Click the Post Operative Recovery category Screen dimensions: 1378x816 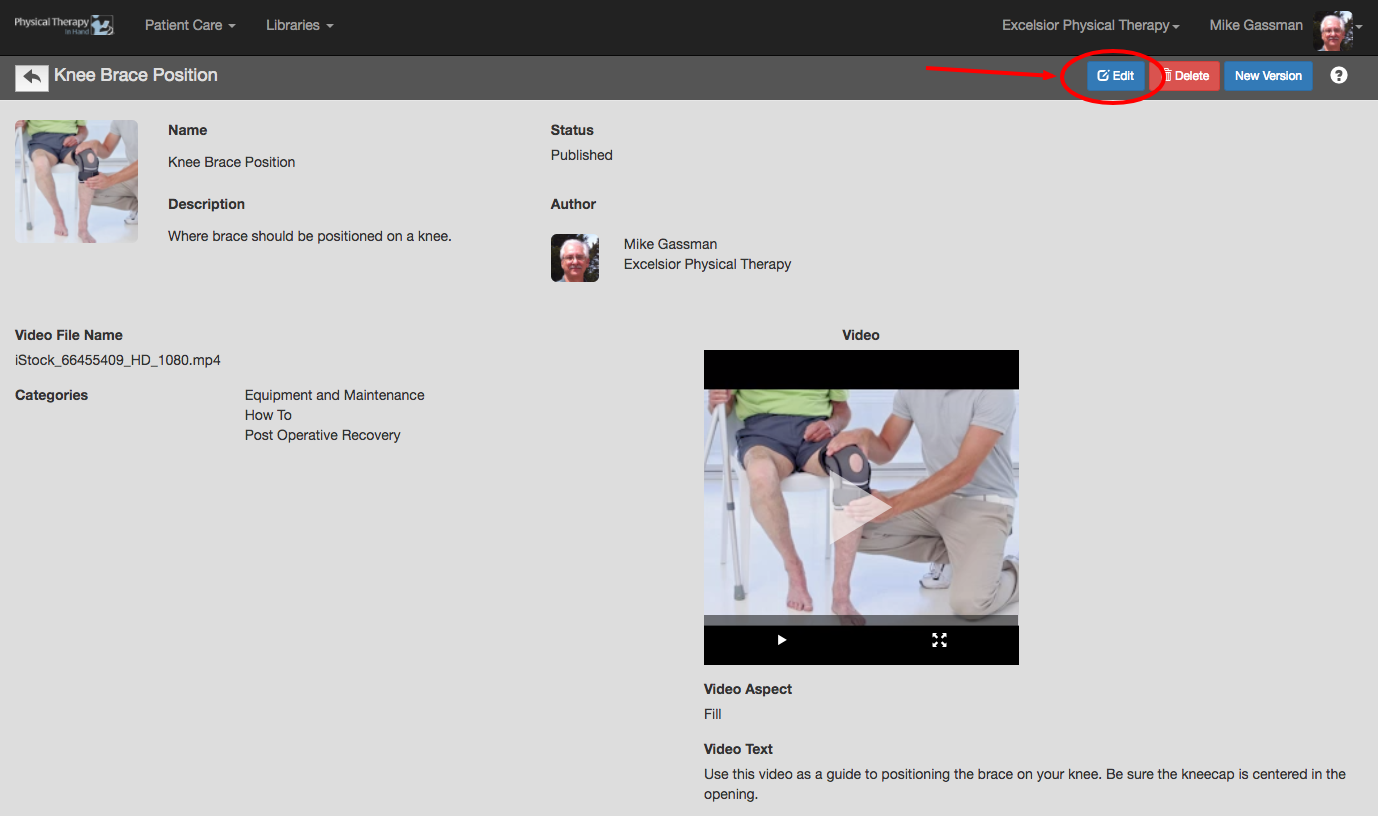tap(323, 435)
